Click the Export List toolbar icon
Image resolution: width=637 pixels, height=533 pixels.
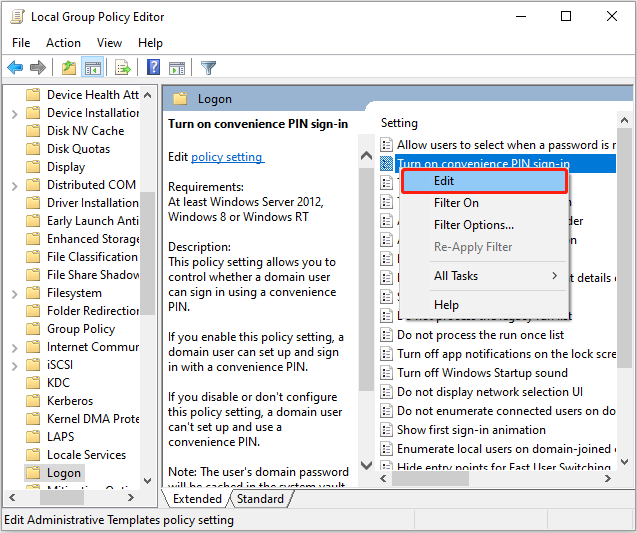[123, 67]
